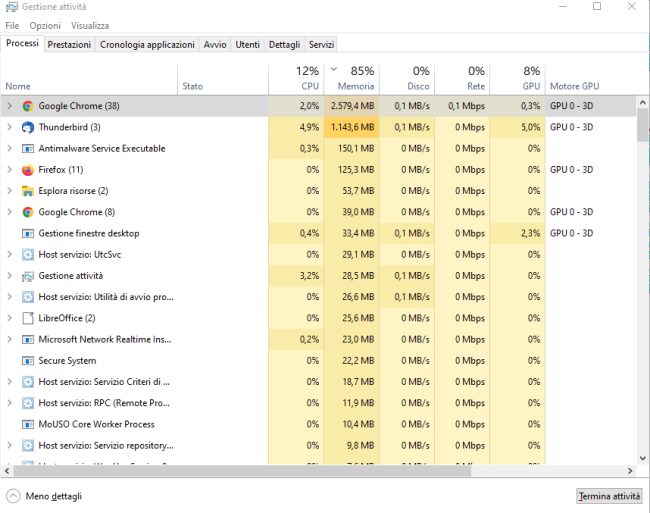Click the Task Manager title bar icon

(12, 7)
